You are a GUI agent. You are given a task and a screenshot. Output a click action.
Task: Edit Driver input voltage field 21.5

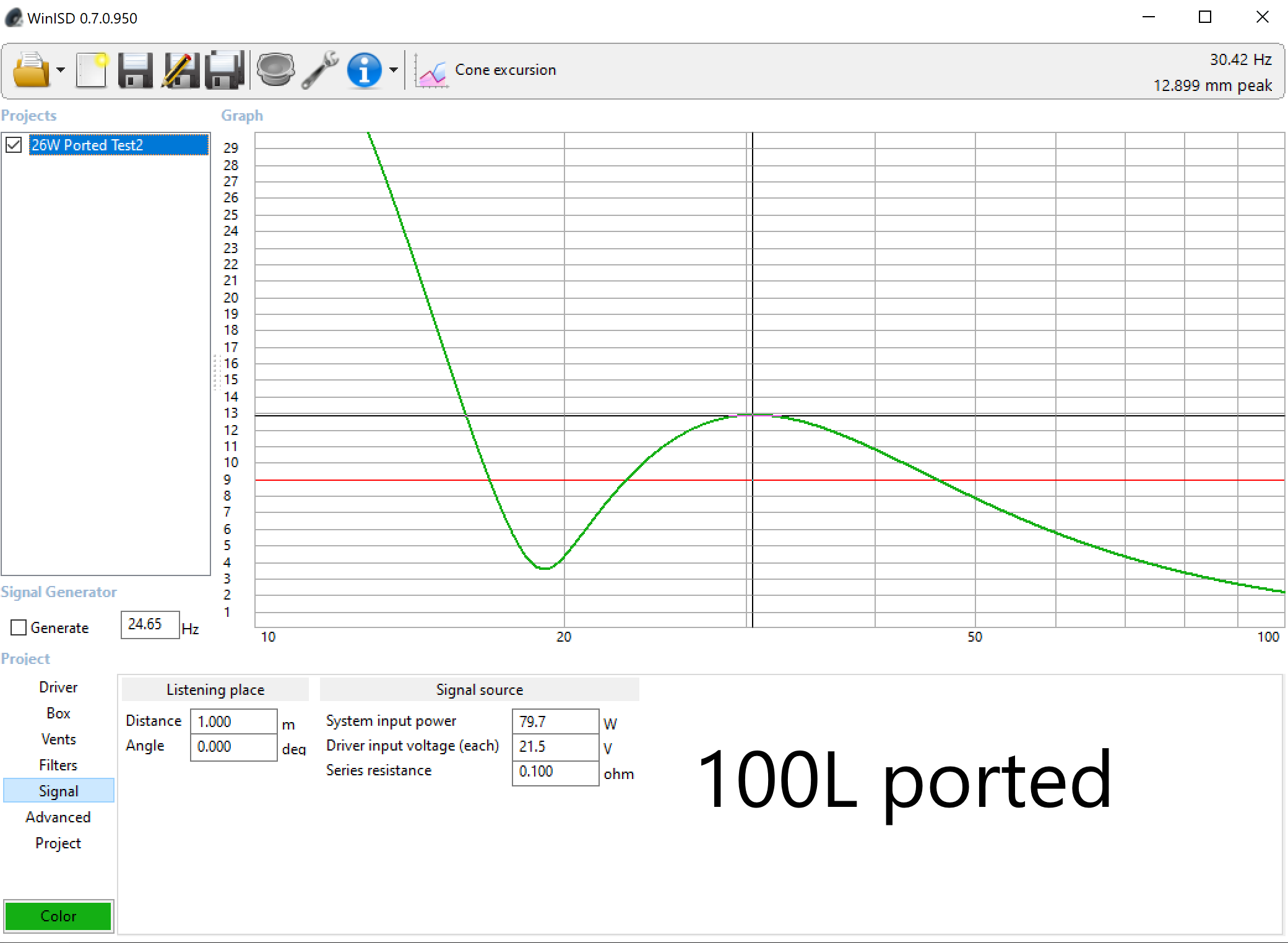(x=555, y=747)
